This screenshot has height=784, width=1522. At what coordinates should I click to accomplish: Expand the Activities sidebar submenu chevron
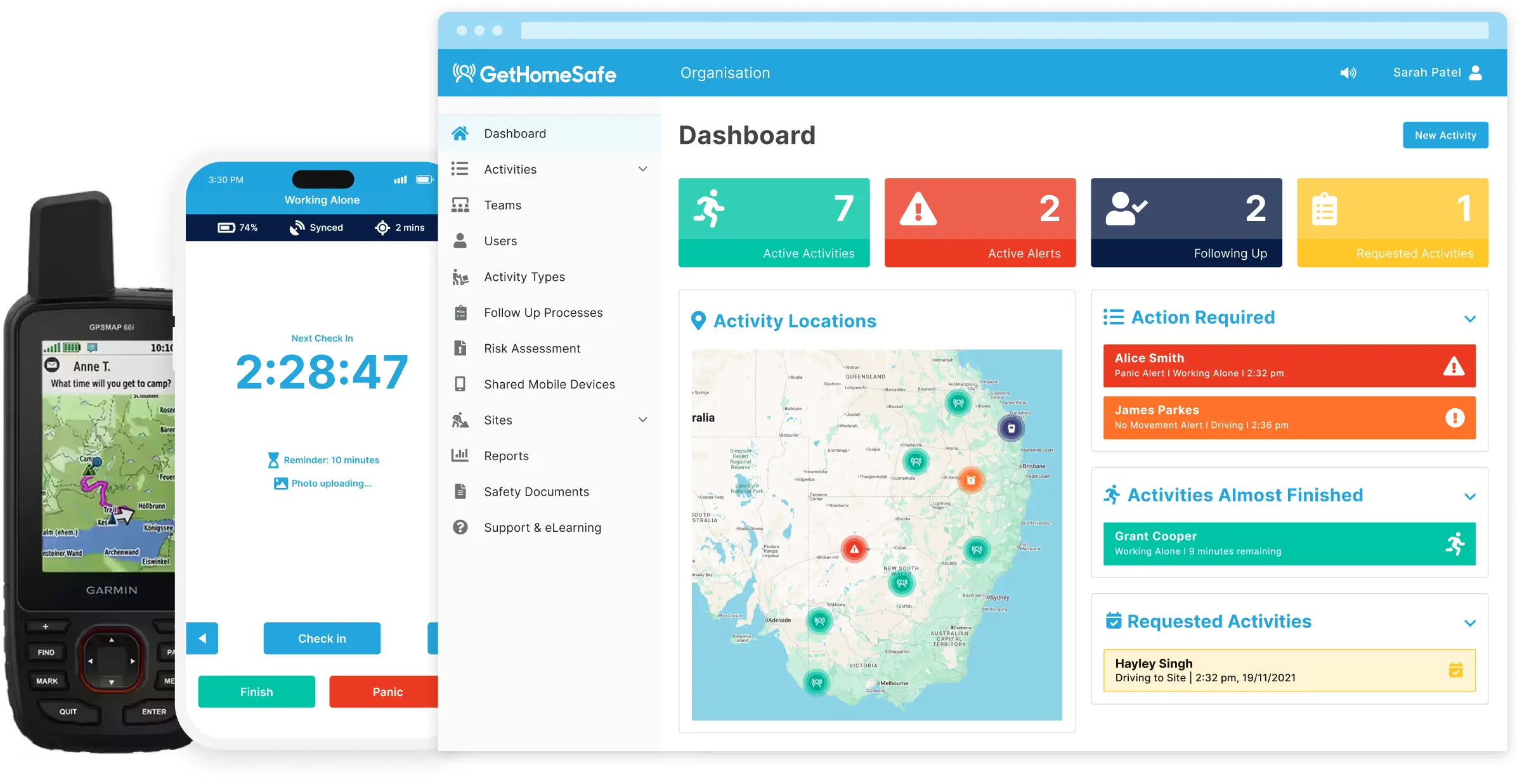click(642, 169)
